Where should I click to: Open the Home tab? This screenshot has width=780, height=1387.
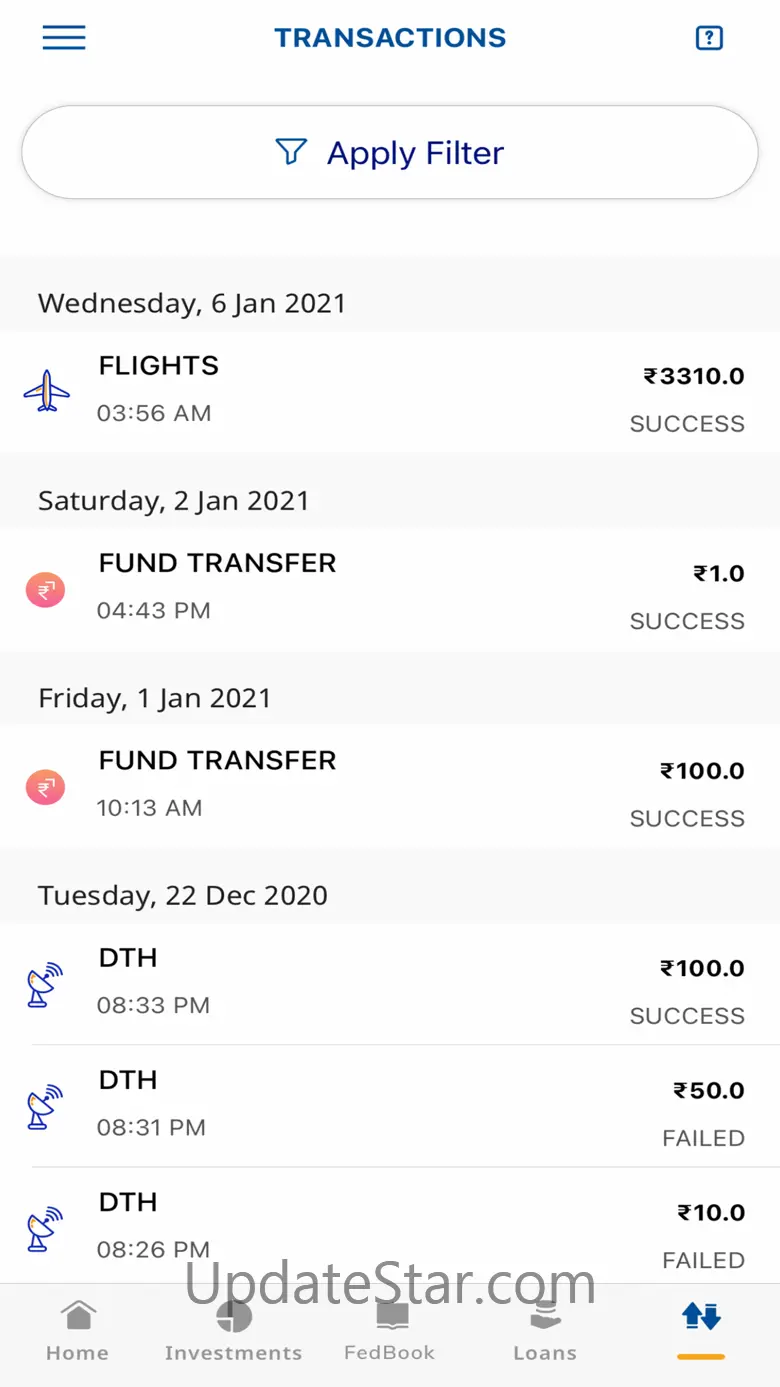coord(77,1331)
